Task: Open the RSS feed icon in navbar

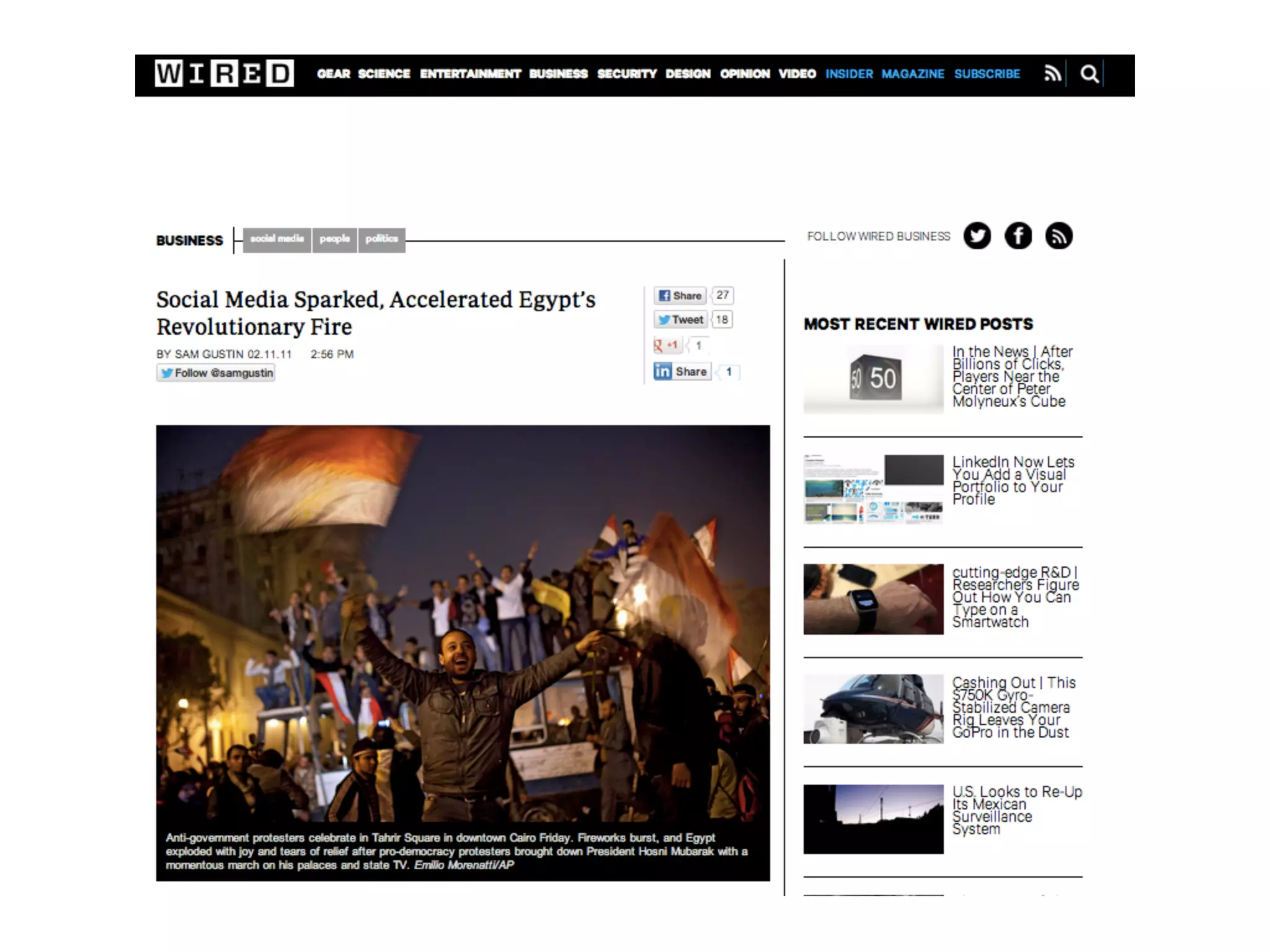Action: 1052,74
